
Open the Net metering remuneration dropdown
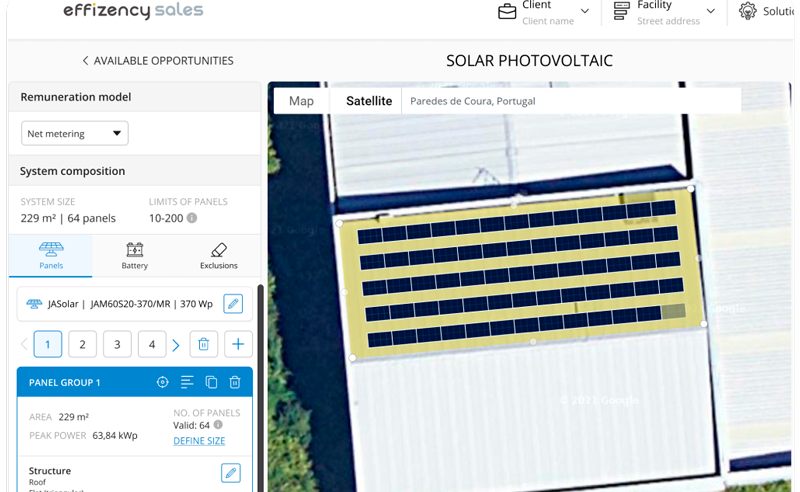click(75, 133)
